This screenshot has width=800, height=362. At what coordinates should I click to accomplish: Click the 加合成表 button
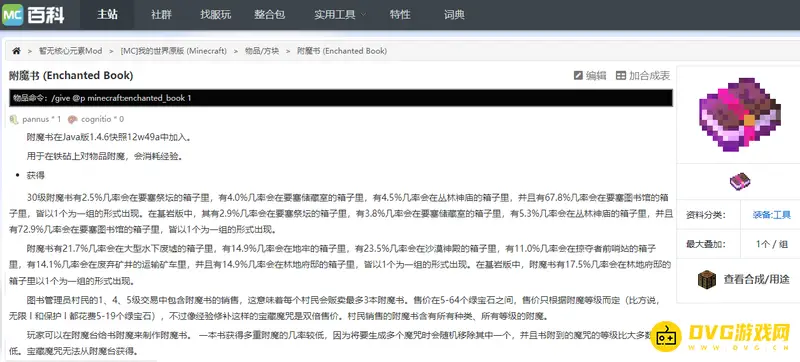tap(643, 75)
